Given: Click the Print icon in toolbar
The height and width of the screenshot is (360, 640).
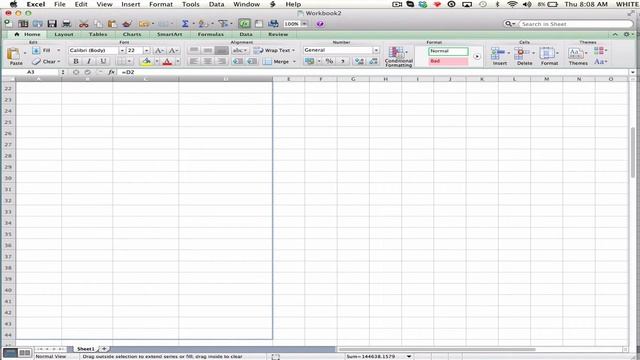Looking at the screenshot, I should tap(67, 24).
